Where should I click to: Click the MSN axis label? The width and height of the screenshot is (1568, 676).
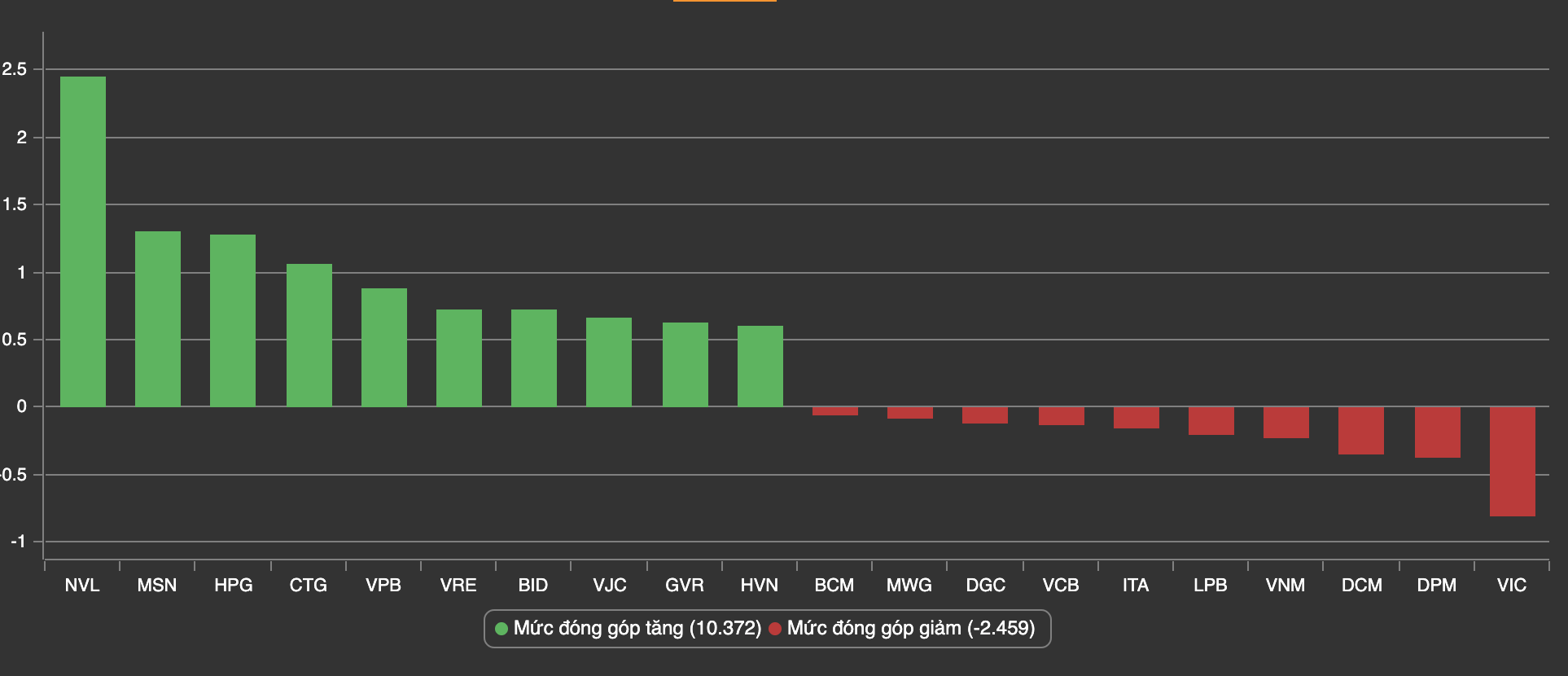point(157,585)
